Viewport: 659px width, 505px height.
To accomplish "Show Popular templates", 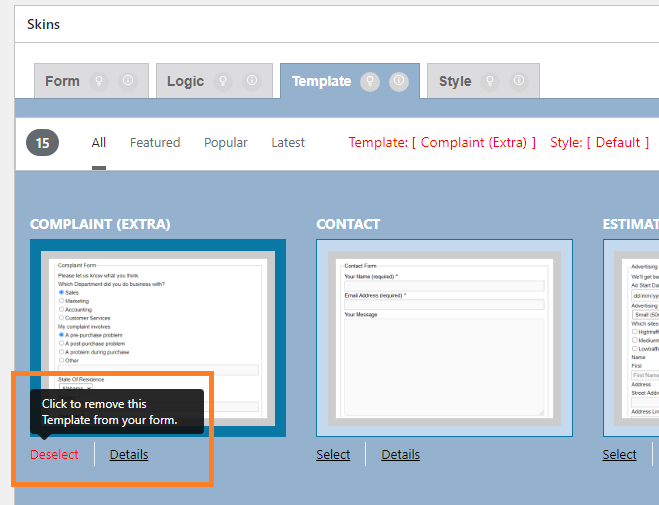I will [226, 143].
